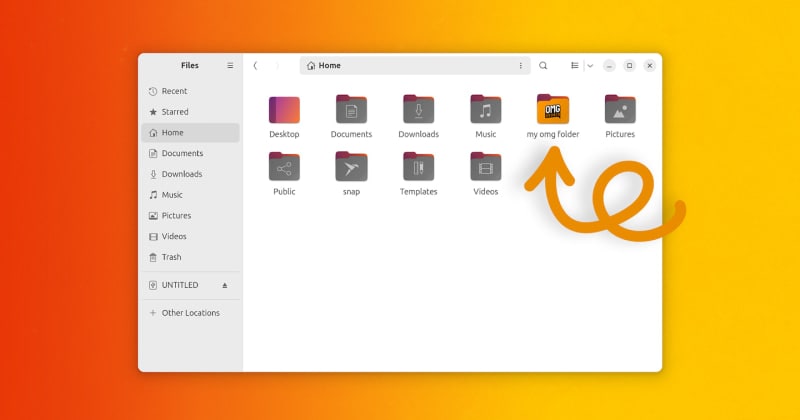This screenshot has width=800, height=420.
Task: Click the search magnifier icon
Action: (x=543, y=66)
